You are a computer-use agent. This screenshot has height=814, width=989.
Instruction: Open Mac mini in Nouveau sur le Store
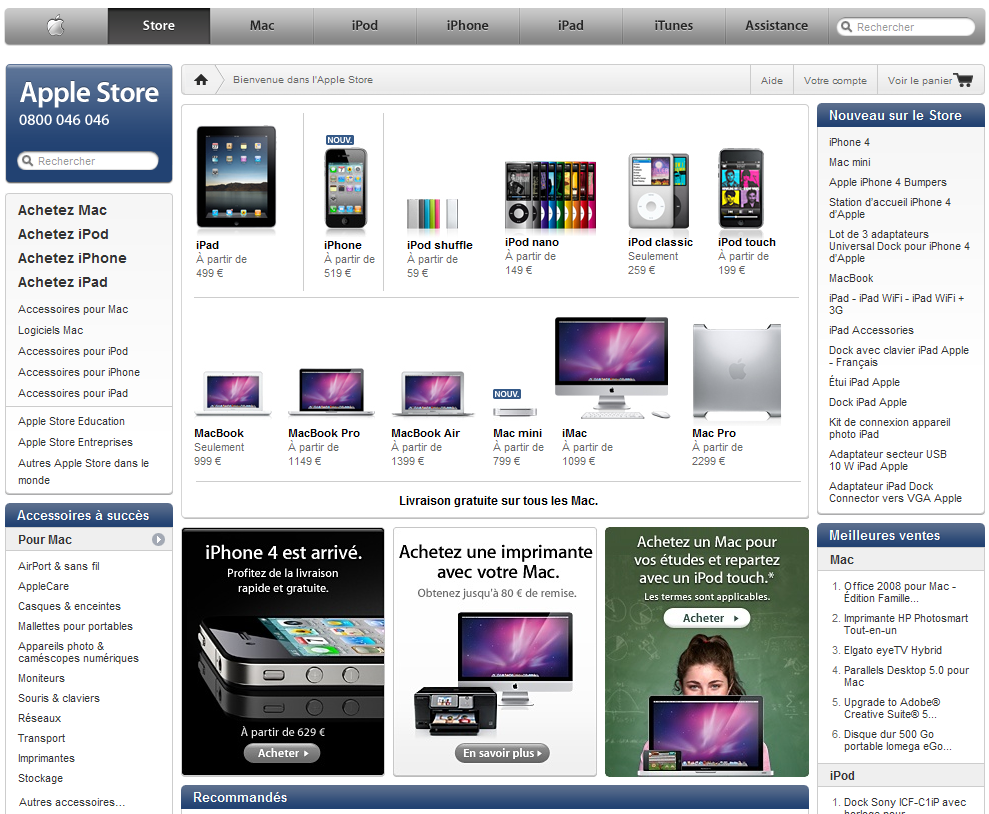pos(850,162)
